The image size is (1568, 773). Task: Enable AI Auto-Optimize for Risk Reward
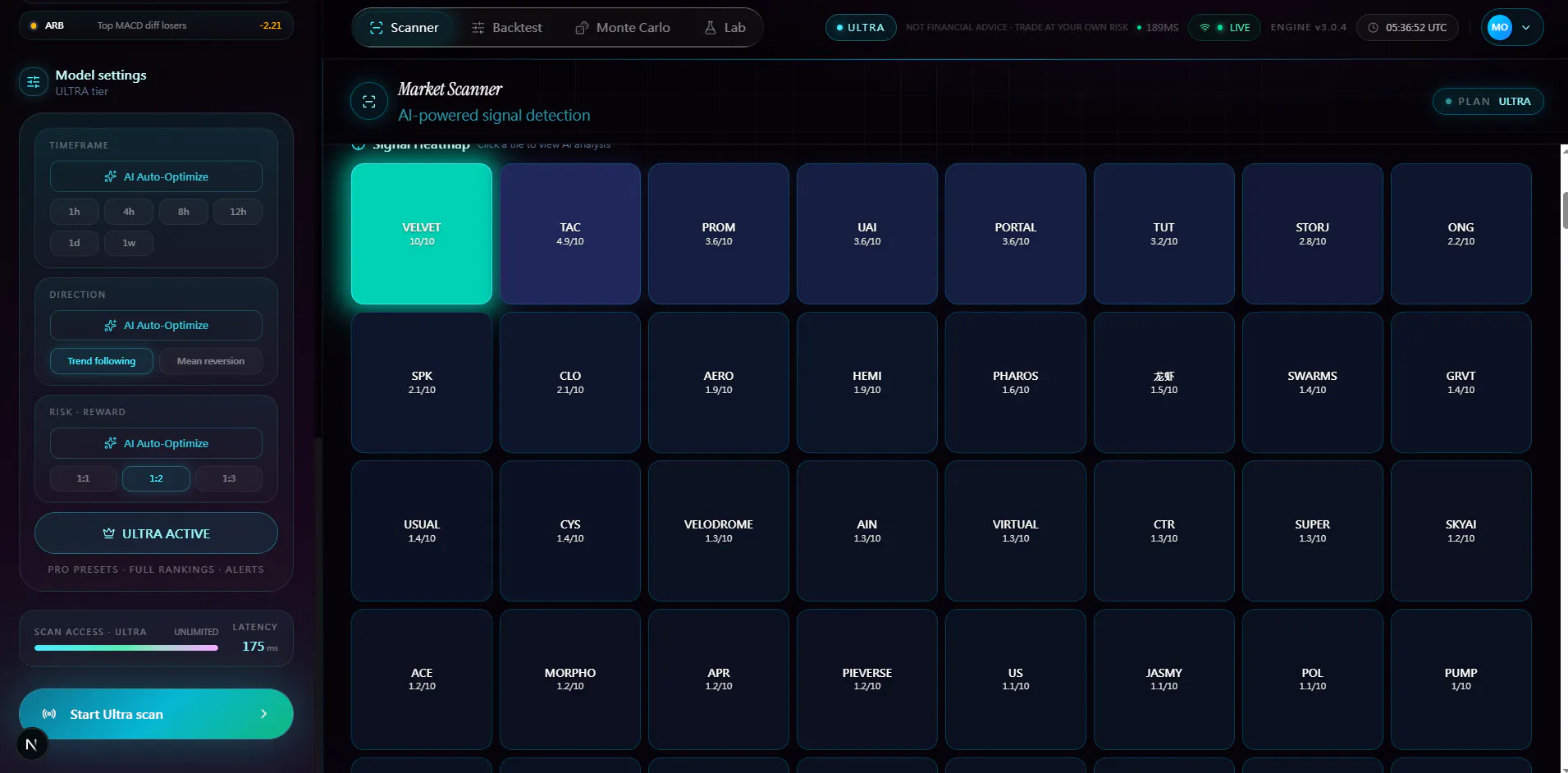(x=156, y=443)
